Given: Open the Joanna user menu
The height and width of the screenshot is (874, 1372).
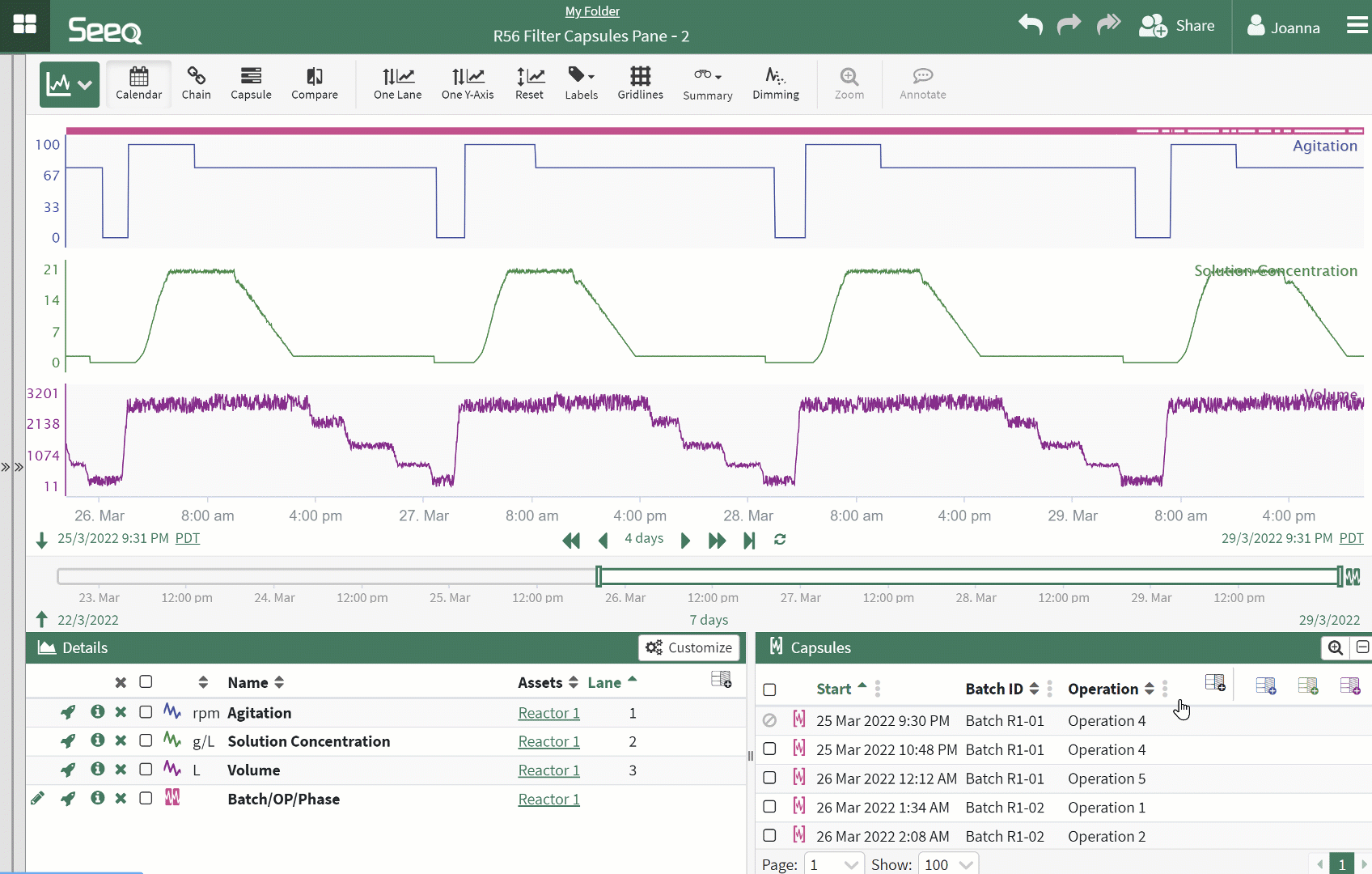Looking at the screenshot, I should (x=1284, y=27).
